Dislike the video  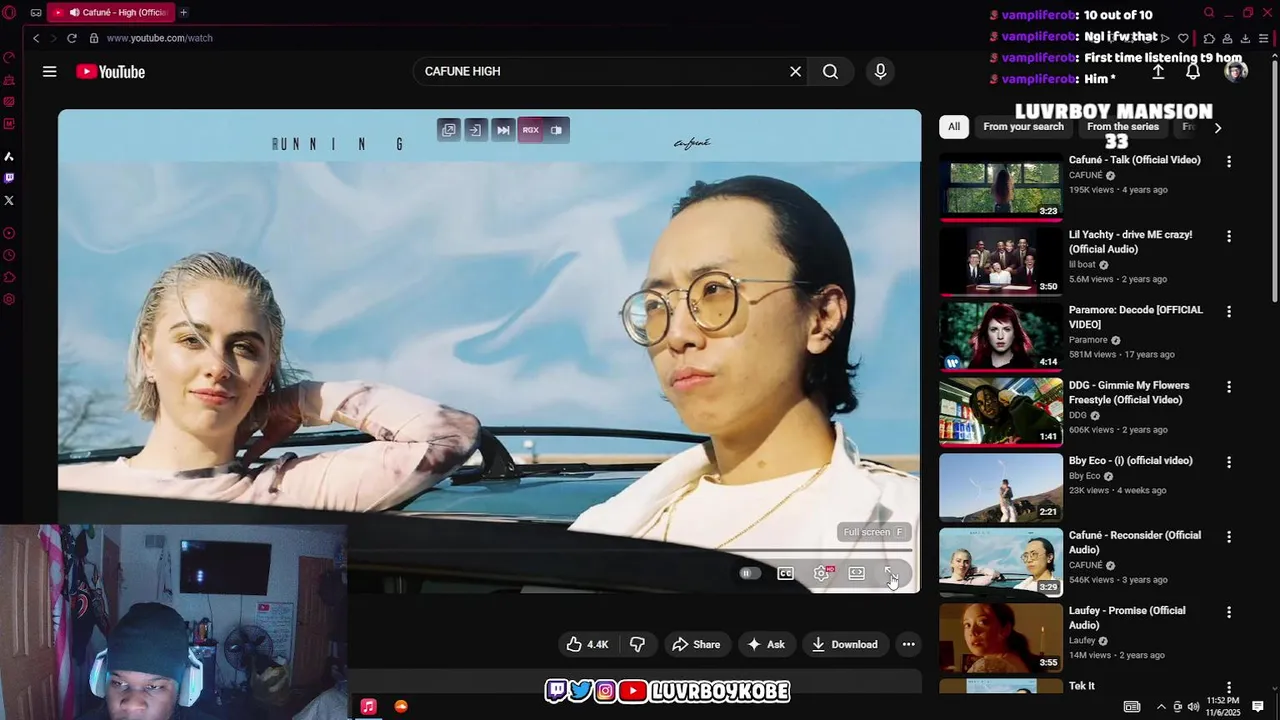pos(637,644)
